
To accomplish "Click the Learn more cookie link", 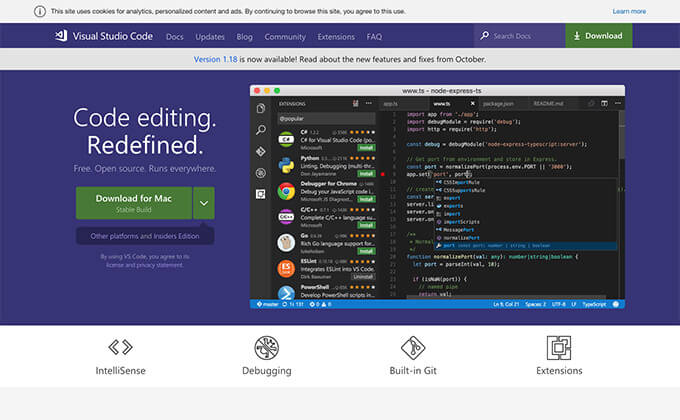I will 629,11.
